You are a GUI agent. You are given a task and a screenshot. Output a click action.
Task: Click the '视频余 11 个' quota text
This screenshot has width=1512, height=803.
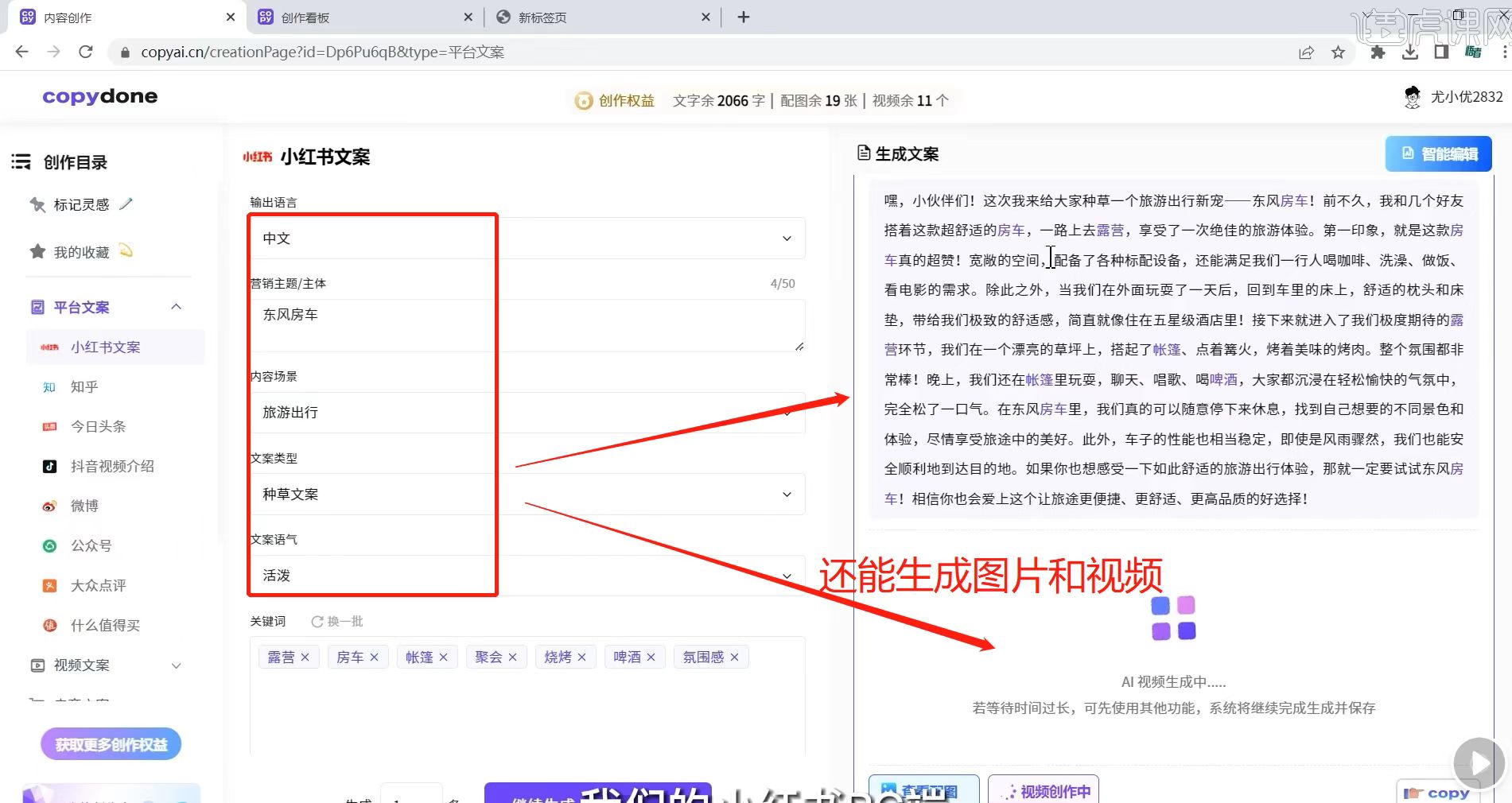point(911,101)
